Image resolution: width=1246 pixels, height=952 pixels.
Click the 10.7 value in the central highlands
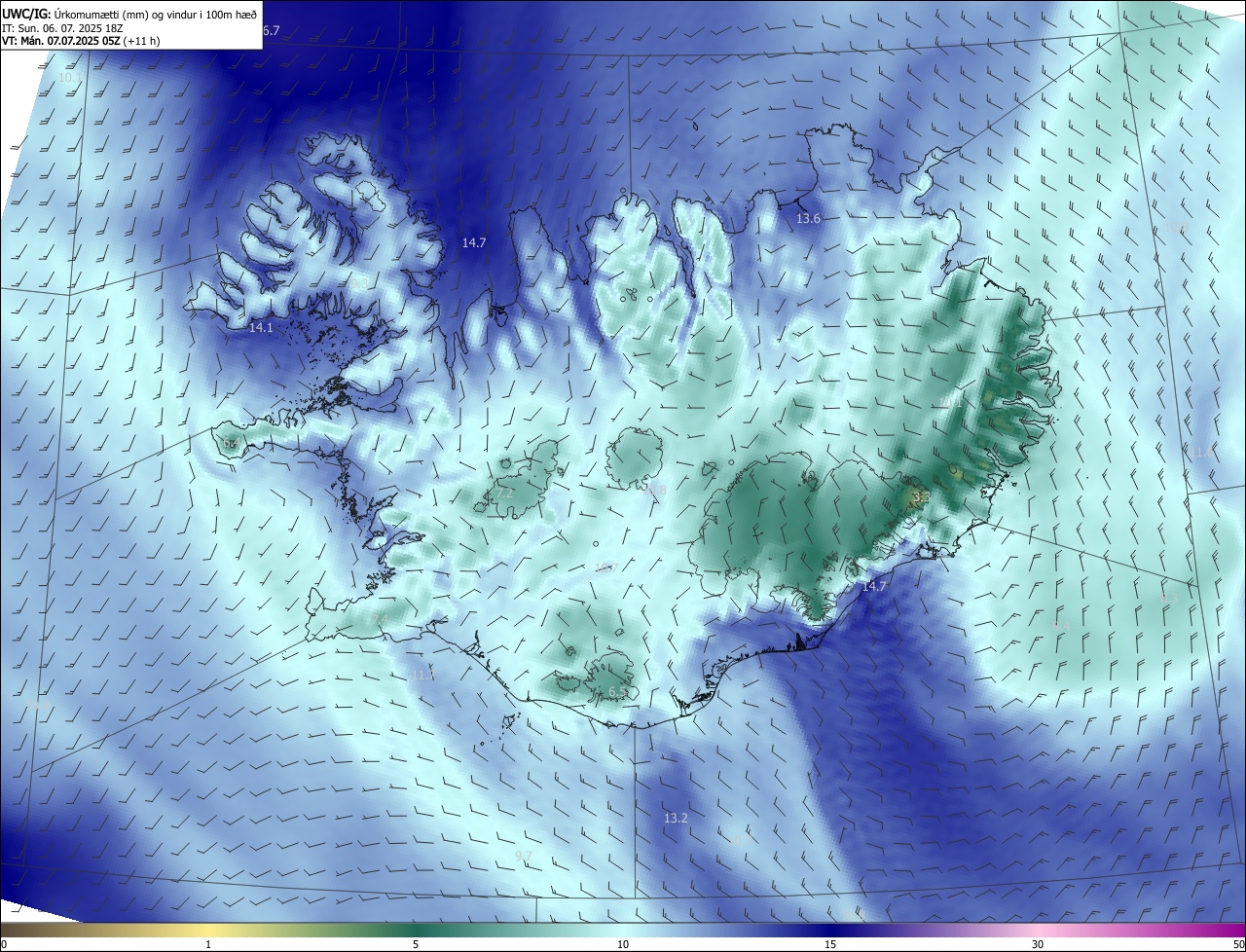[x=605, y=568]
